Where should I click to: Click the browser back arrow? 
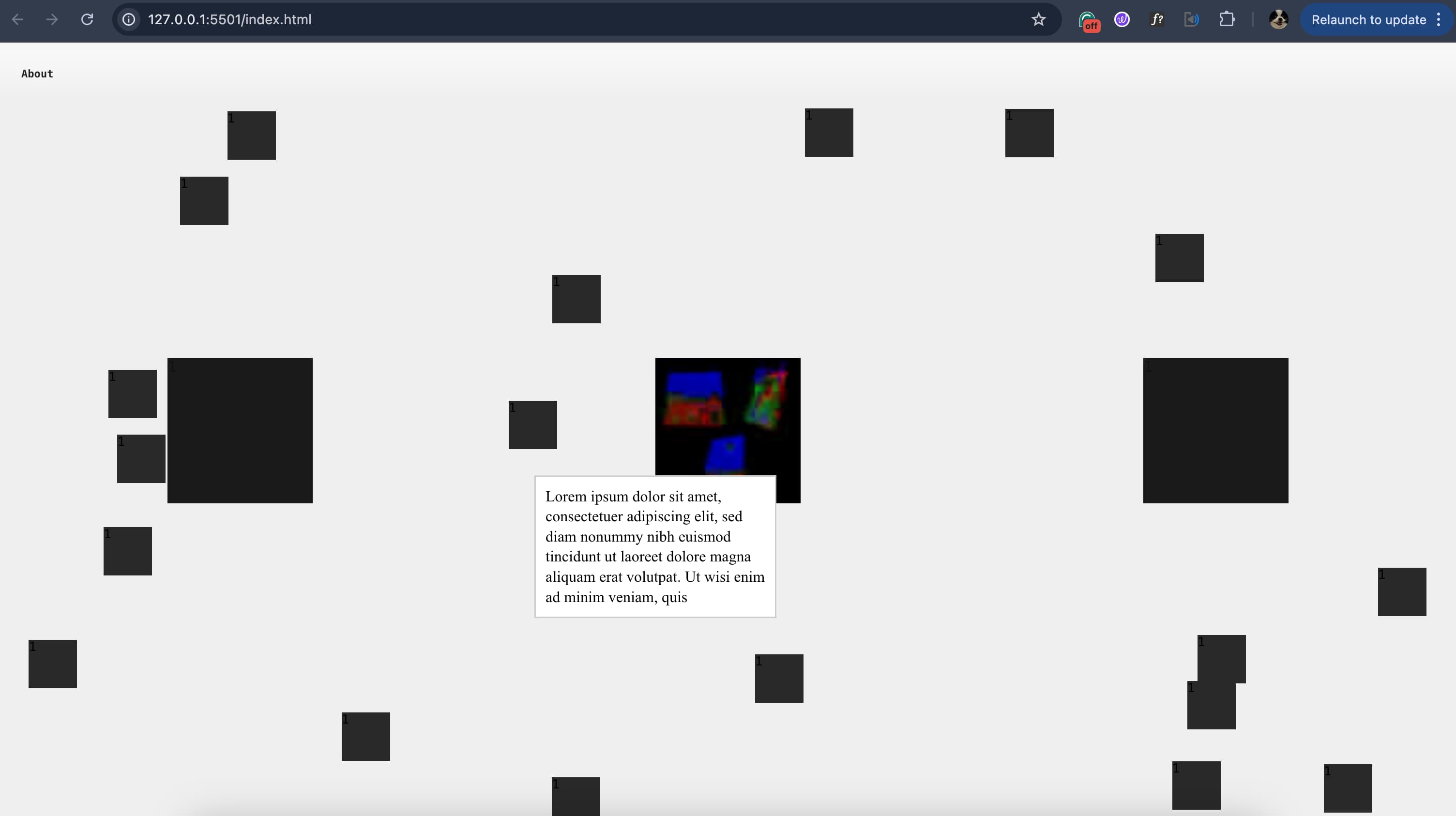(x=17, y=20)
